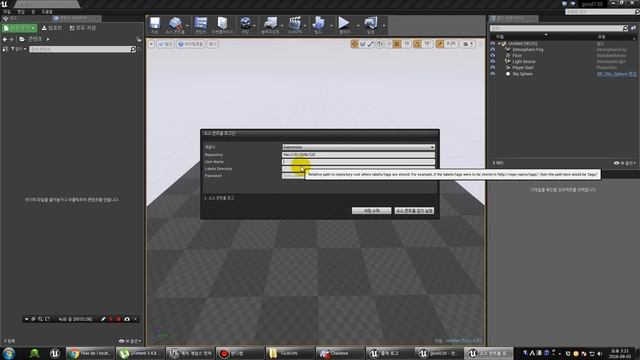Click the User Name input field
Image resolution: width=640 pixels, height=360 pixels.
click(358, 162)
